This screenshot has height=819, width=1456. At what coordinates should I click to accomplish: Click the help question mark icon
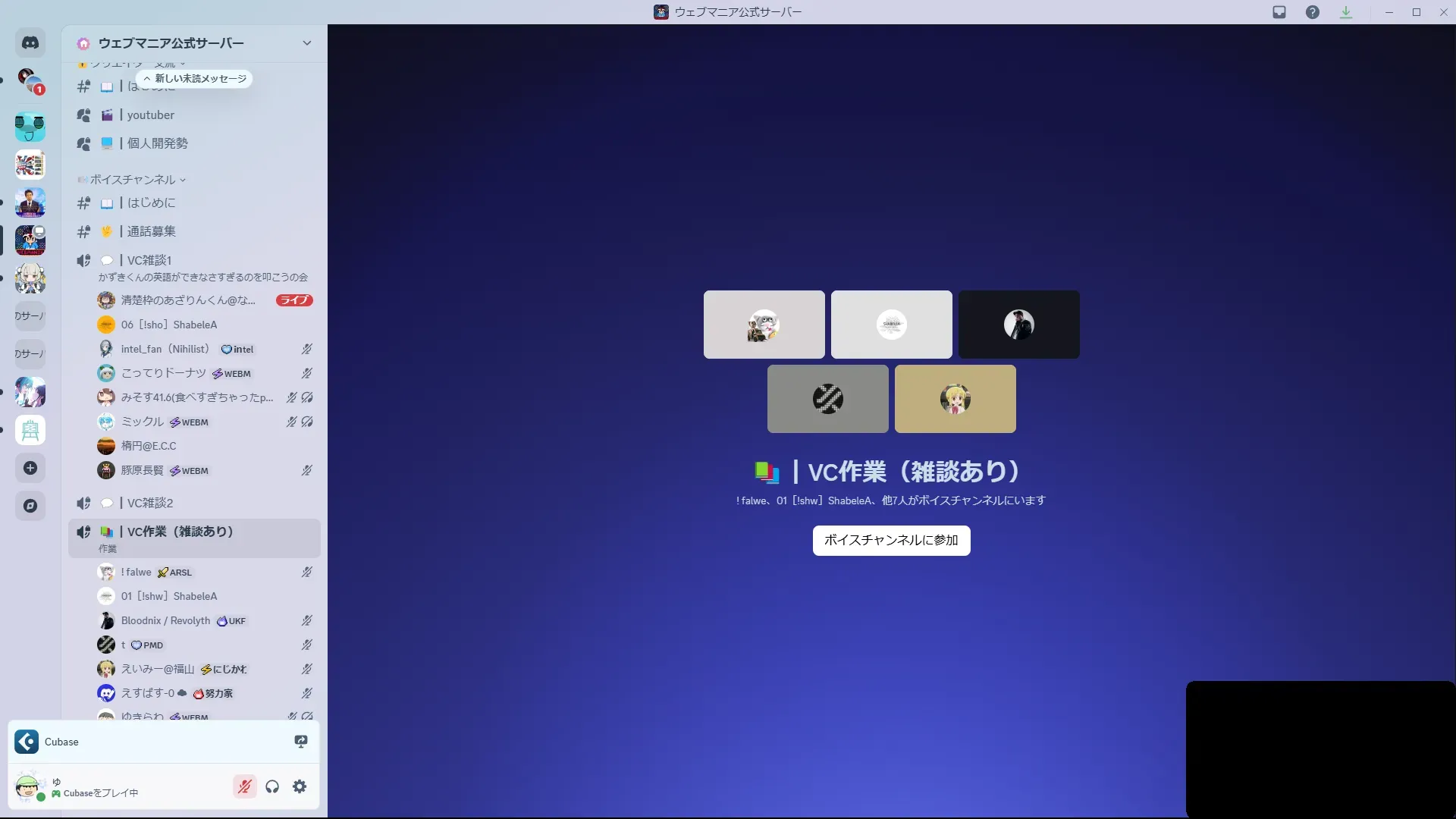(1313, 12)
